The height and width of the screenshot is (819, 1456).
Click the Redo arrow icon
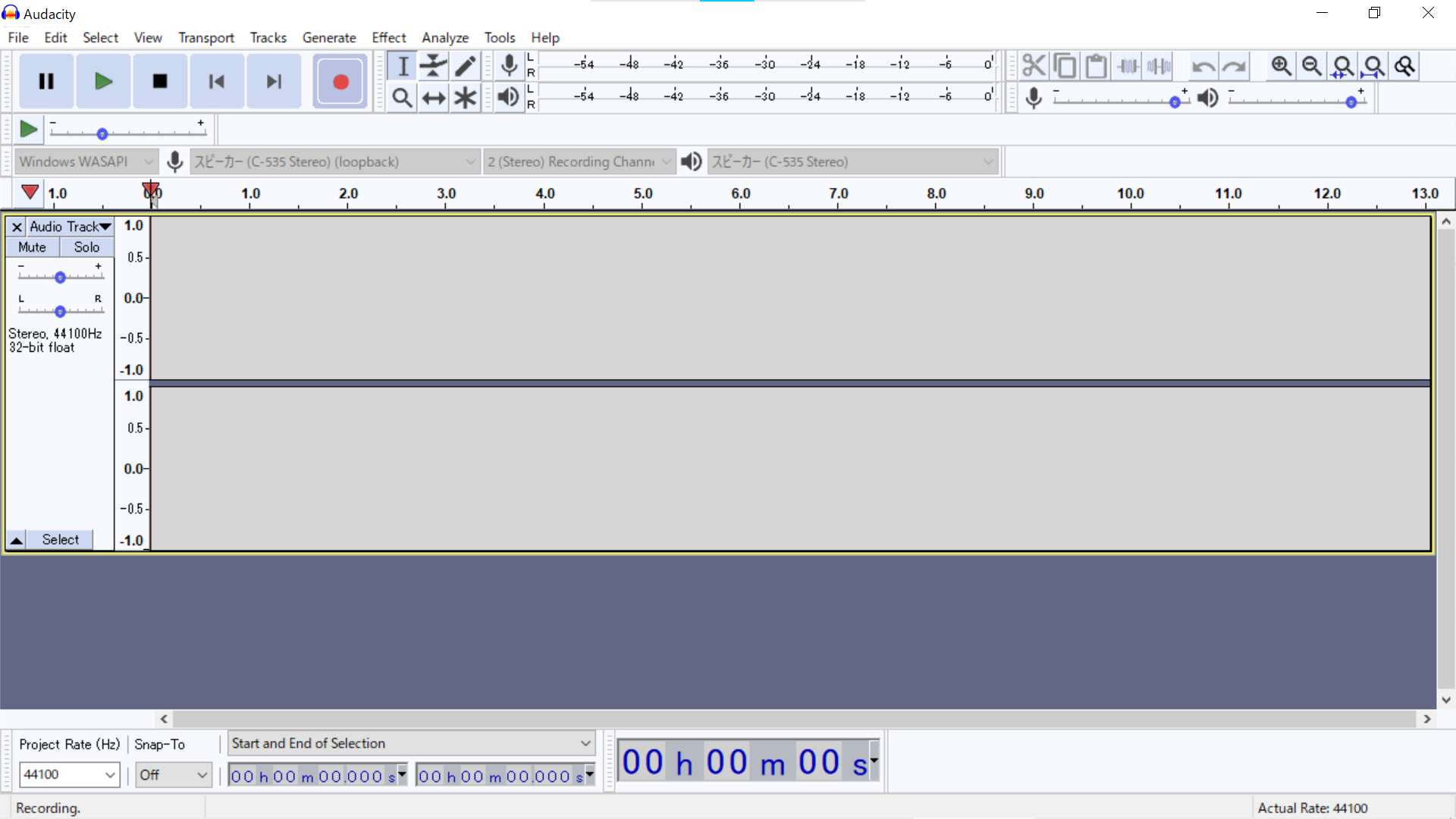(x=1234, y=66)
